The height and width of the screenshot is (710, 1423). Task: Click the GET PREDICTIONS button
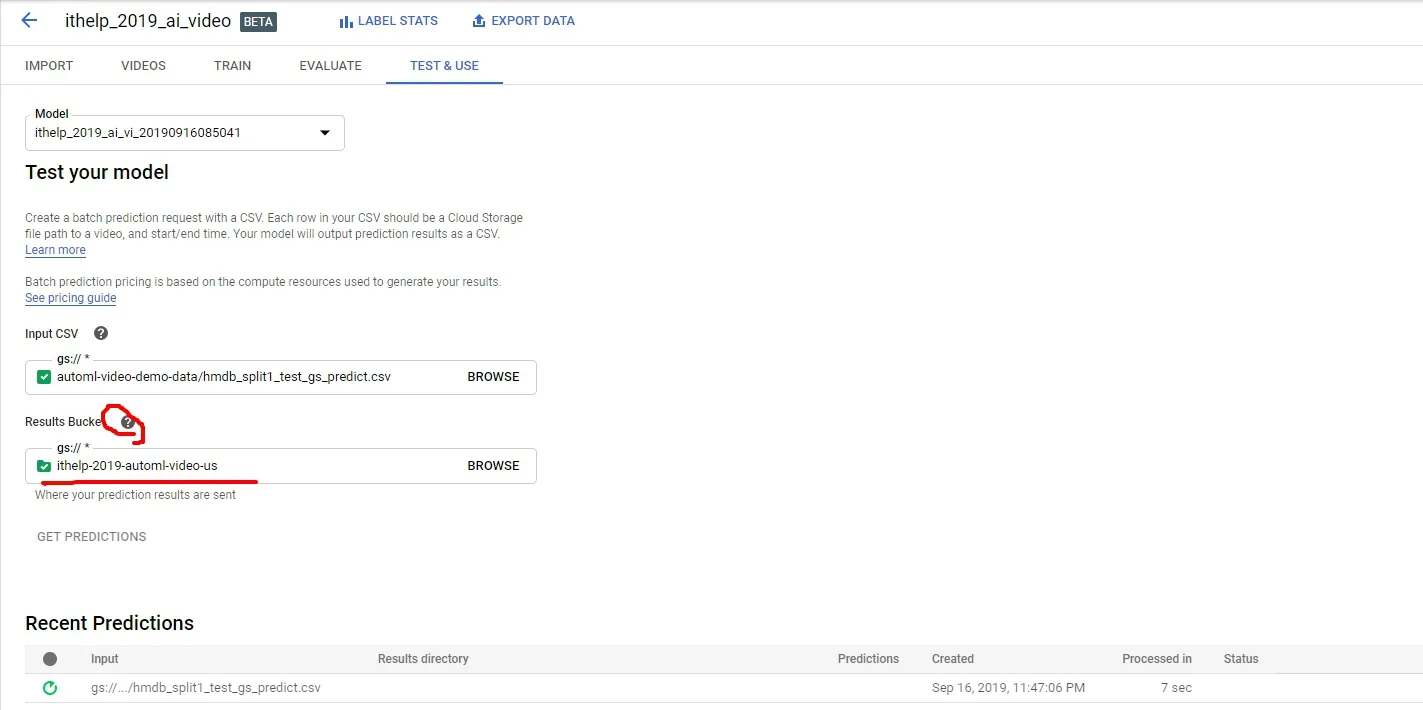pyautogui.click(x=92, y=537)
